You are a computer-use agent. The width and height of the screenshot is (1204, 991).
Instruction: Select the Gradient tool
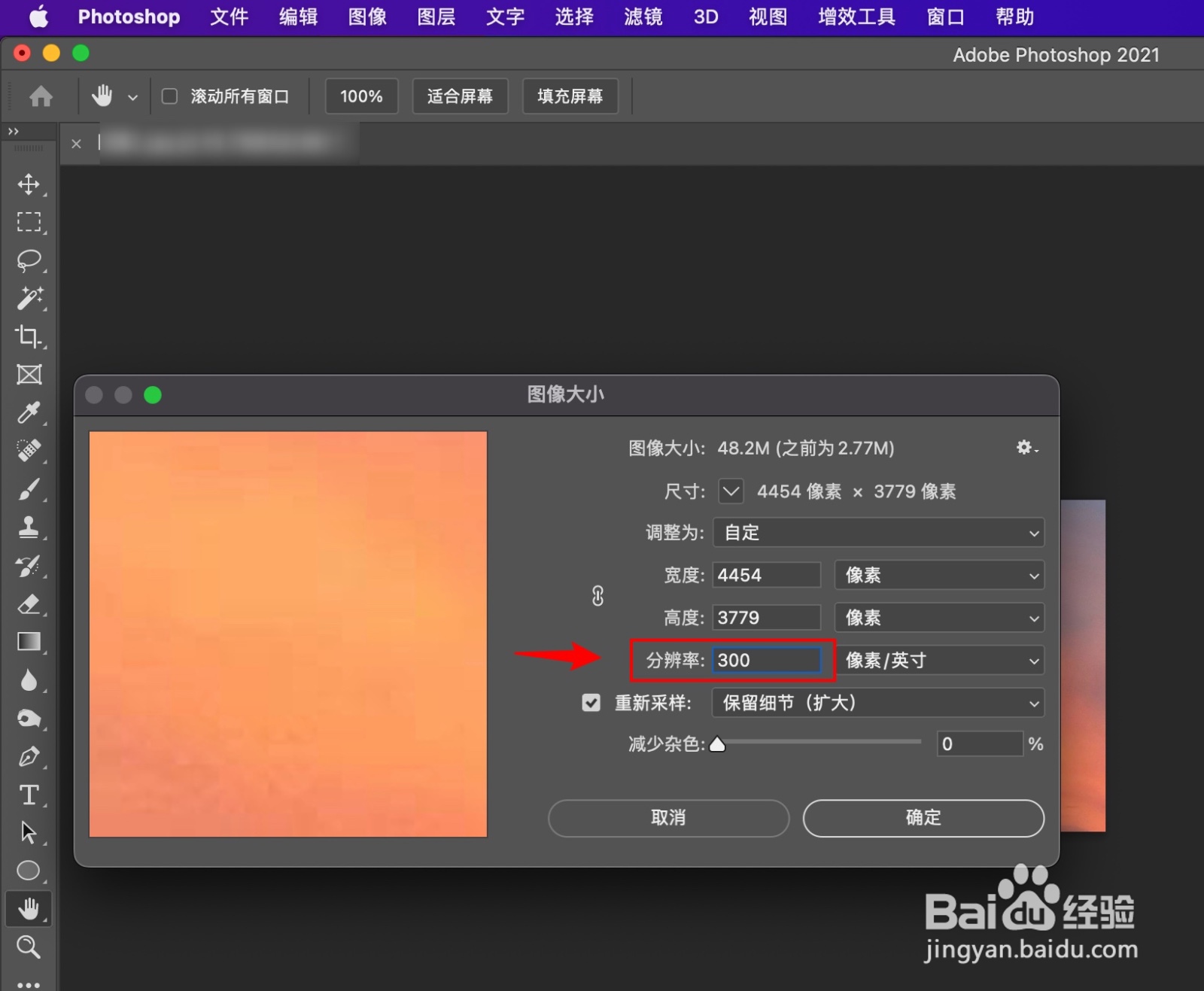click(29, 642)
